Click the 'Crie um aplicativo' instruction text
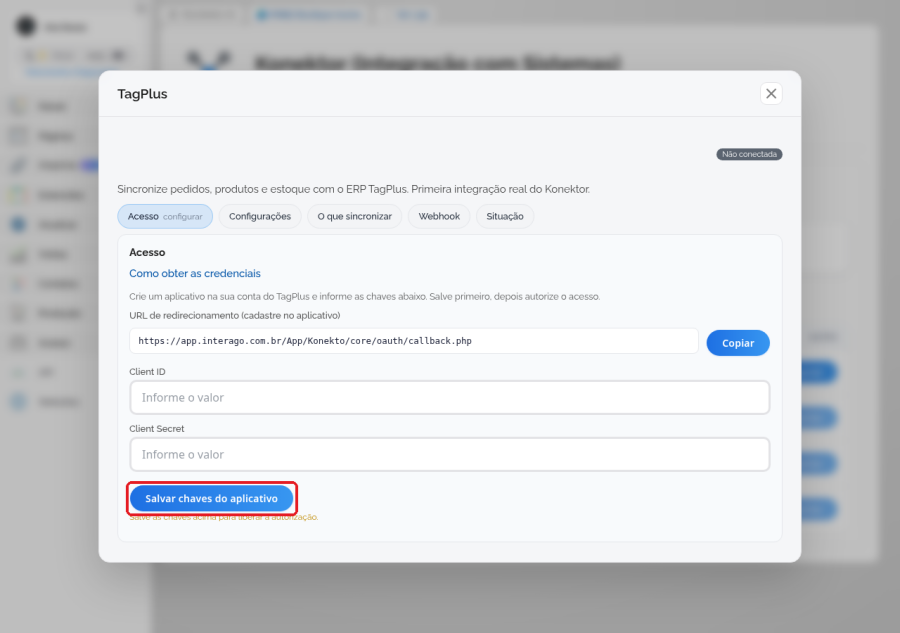 pos(364,297)
